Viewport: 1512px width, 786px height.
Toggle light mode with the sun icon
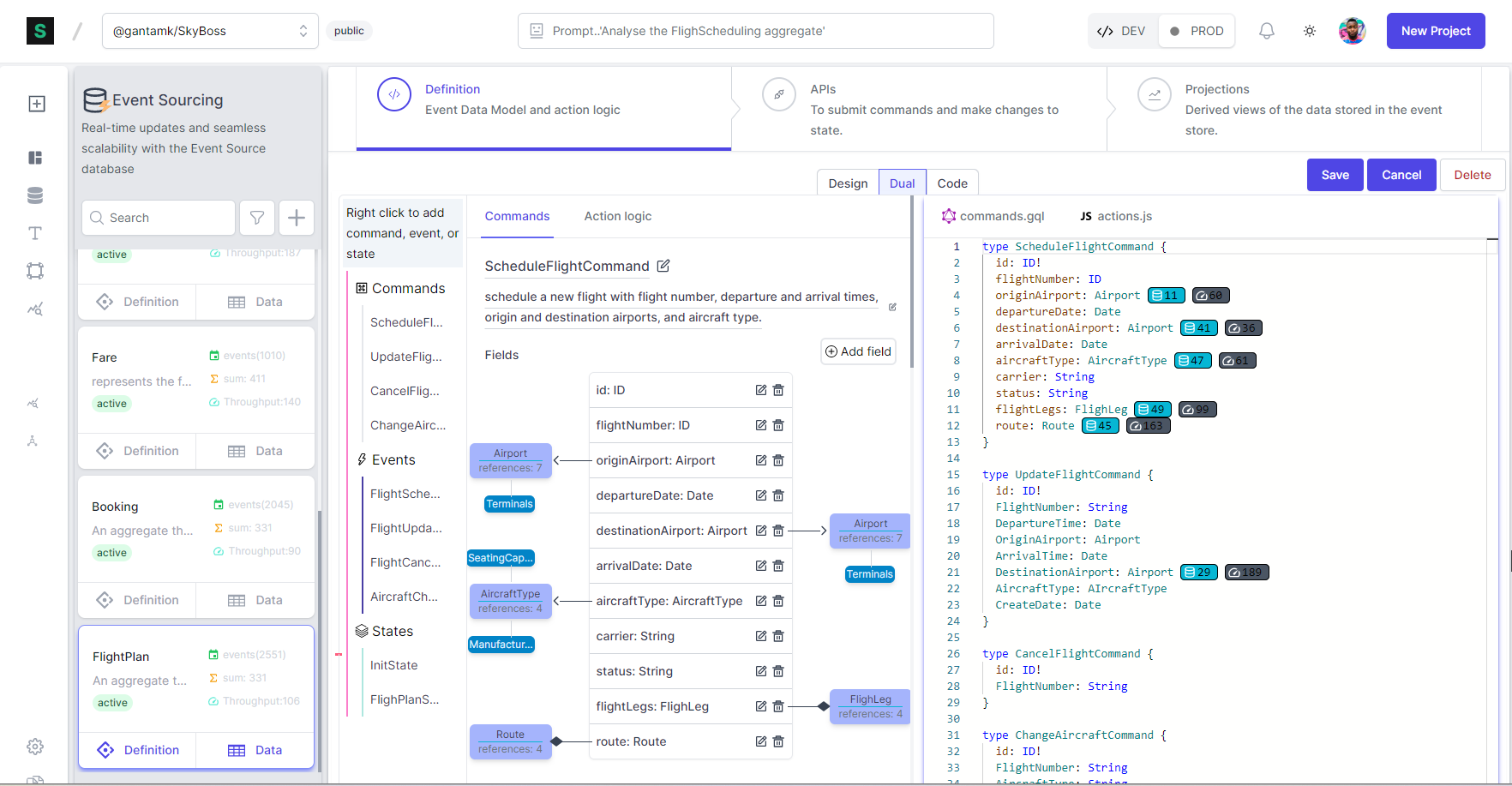tap(1310, 30)
